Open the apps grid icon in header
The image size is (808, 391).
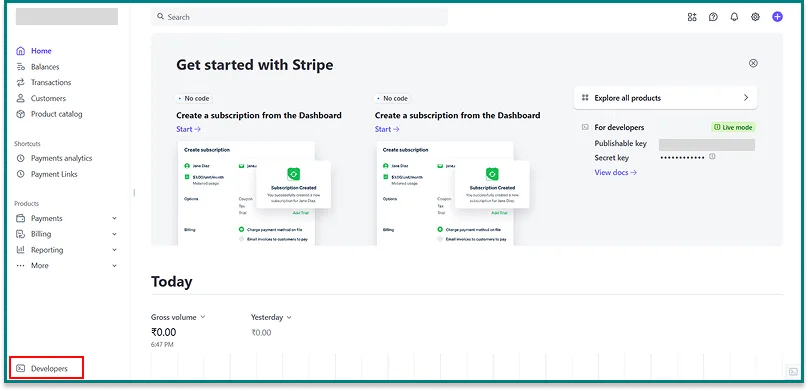692,17
